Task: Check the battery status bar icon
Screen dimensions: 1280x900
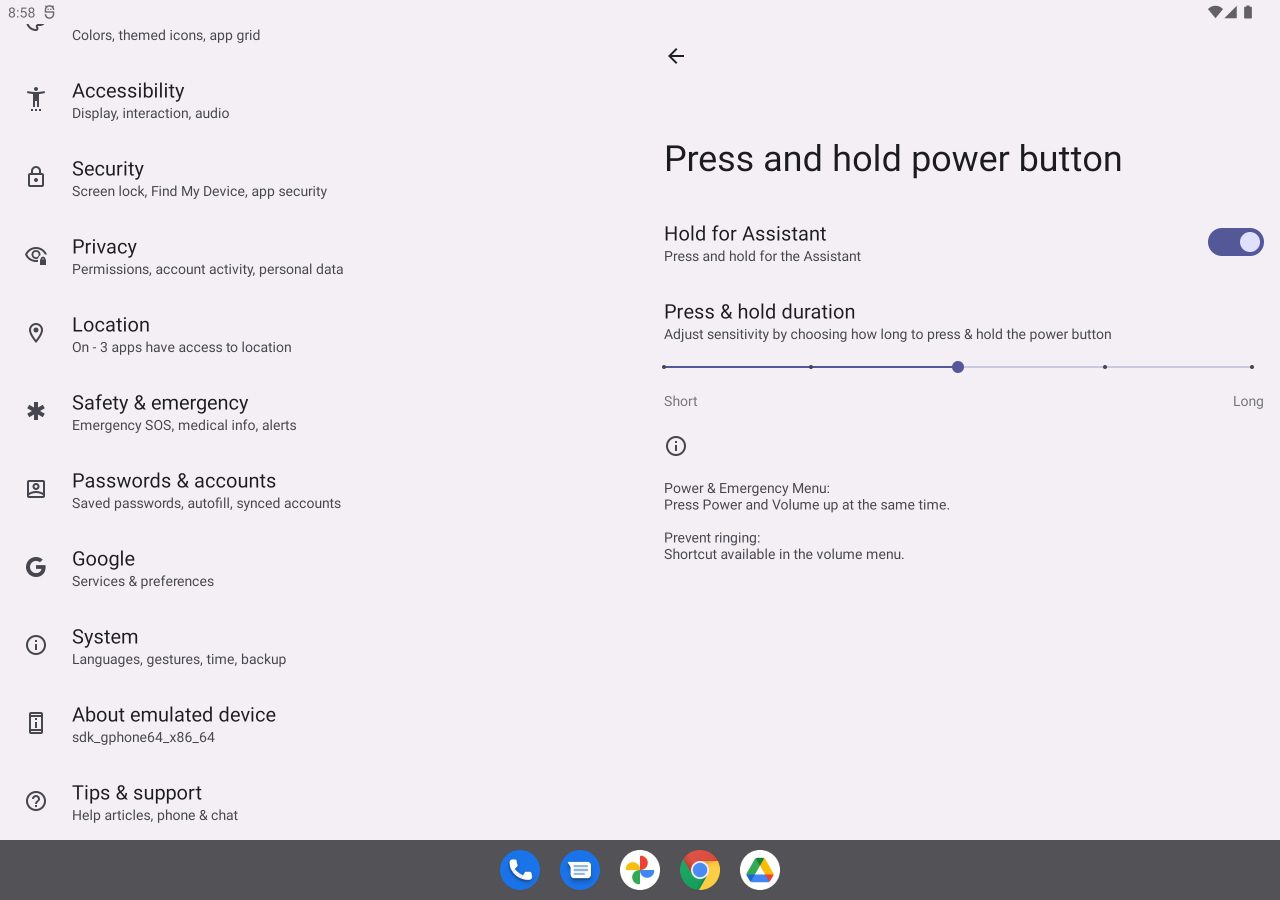Action: (x=1248, y=13)
